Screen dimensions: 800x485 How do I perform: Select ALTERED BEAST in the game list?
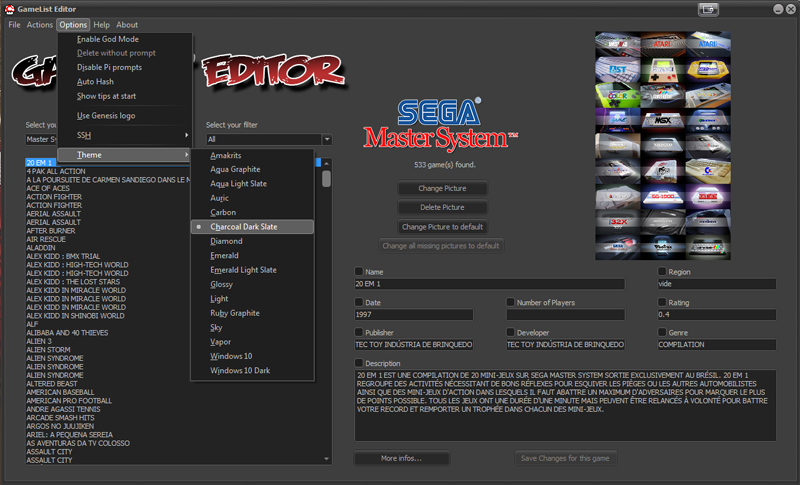(52, 384)
